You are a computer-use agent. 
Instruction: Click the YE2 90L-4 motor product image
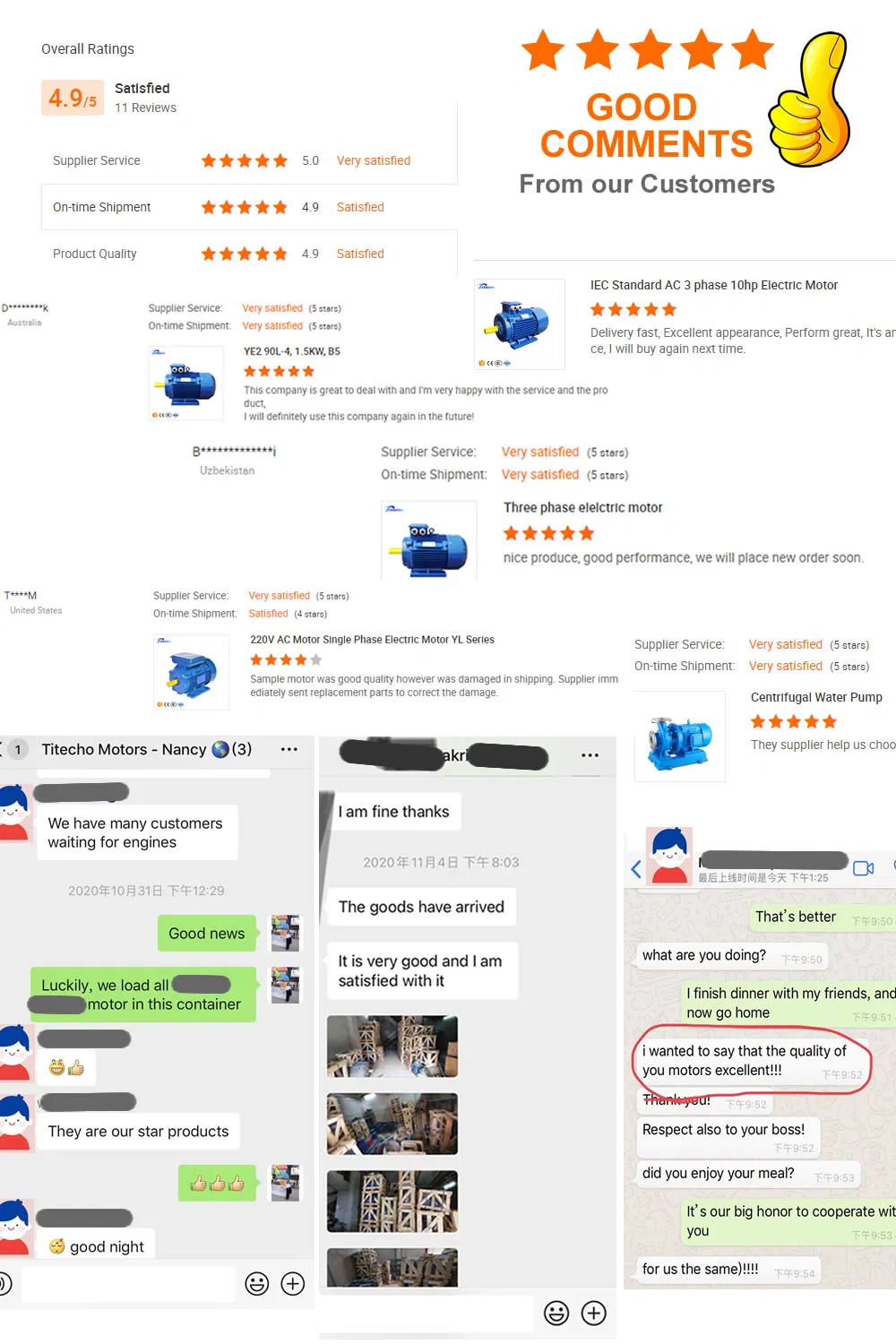click(x=185, y=383)
